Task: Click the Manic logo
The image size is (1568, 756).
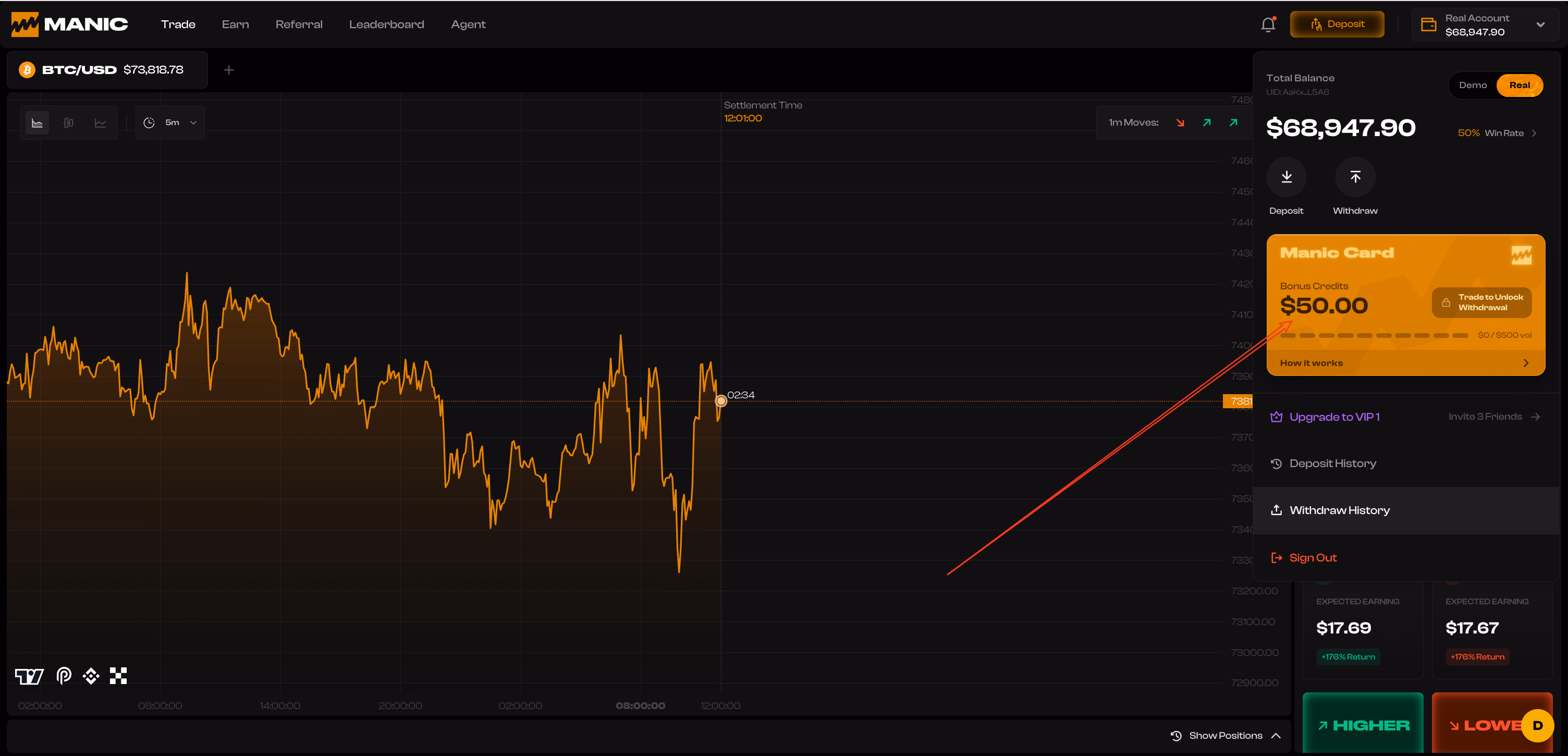Action: tap(69, 25)
